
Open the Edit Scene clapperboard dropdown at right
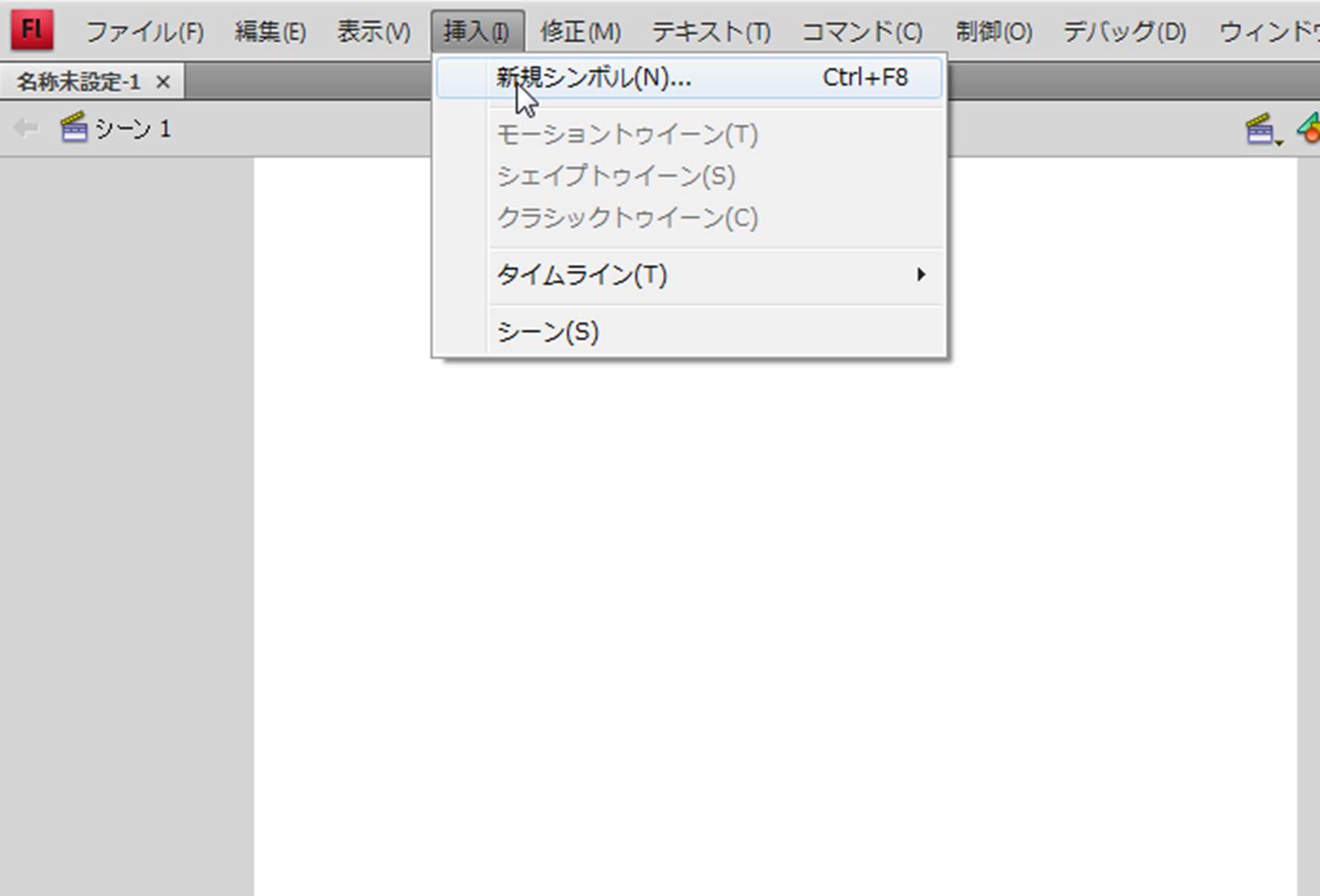(1262, 130)
